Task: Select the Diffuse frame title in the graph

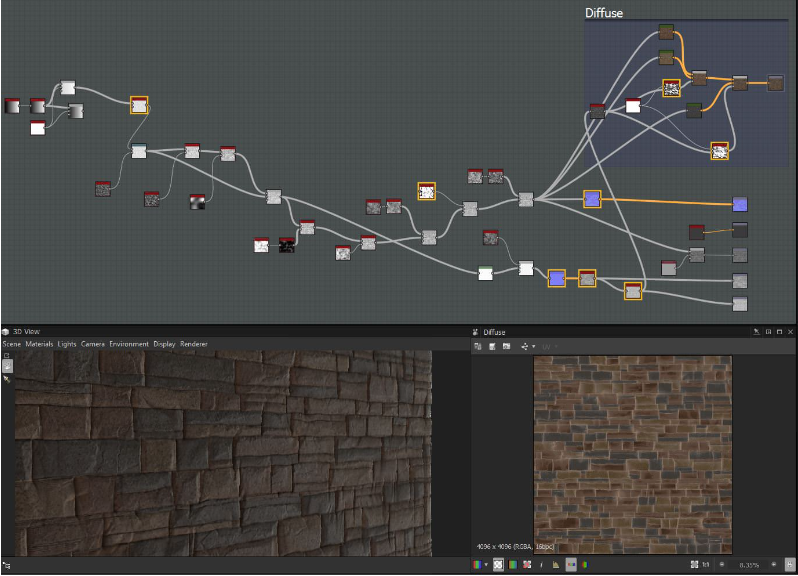Action: coord(604,13)
